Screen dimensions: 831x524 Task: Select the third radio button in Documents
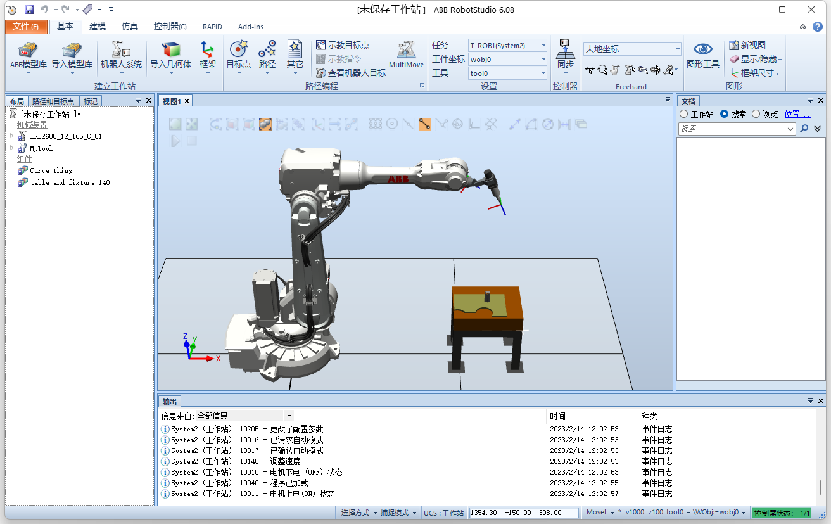756,114
